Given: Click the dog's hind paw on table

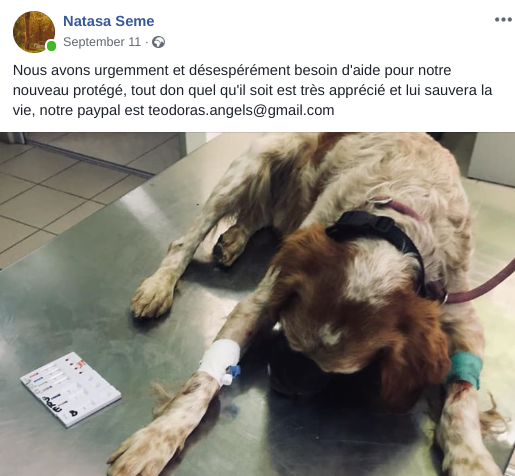Looking at the screenshot, I should point(153,297).
